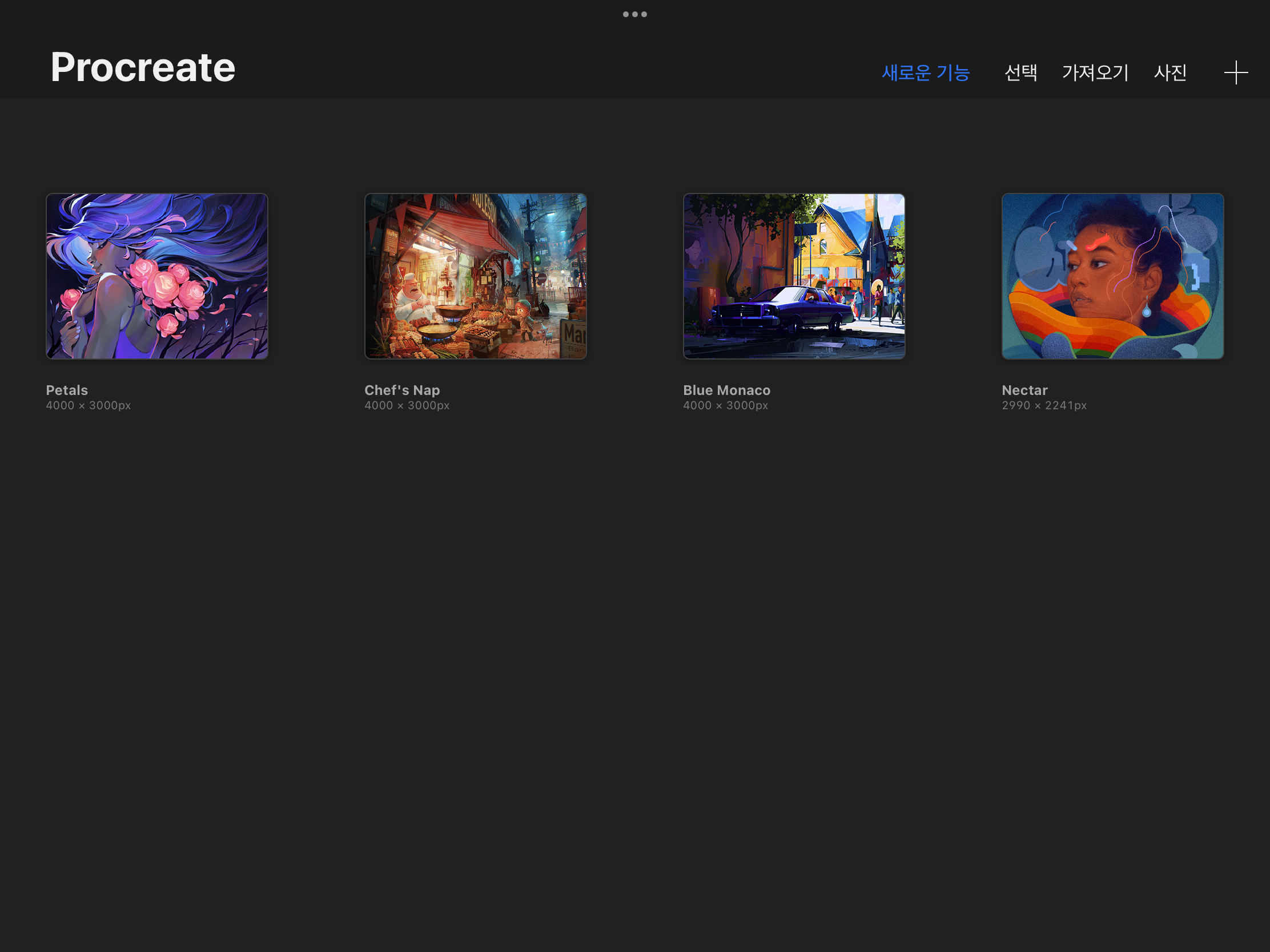Screen dimensions: 1270x952
Task: Tap the 선택 (Select) button
Action: (x=1020, y=73)
